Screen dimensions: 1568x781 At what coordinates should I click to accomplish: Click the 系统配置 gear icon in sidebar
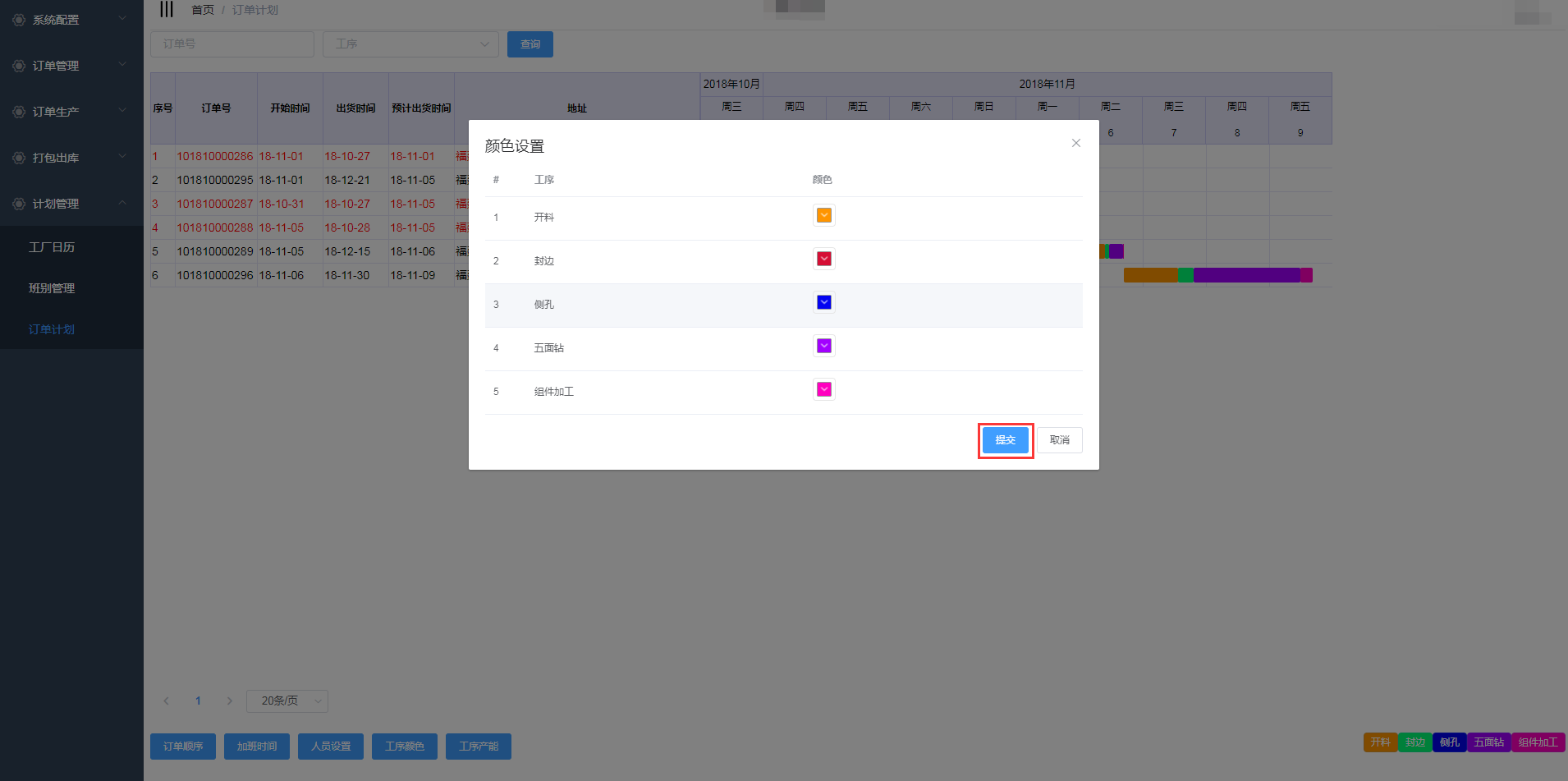click(19, 20)
